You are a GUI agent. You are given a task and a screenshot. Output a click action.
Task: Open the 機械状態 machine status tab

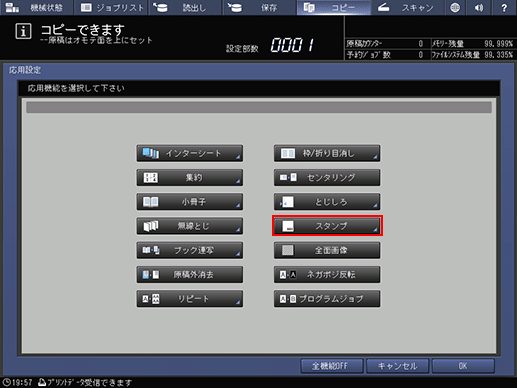tap(36, 7)
